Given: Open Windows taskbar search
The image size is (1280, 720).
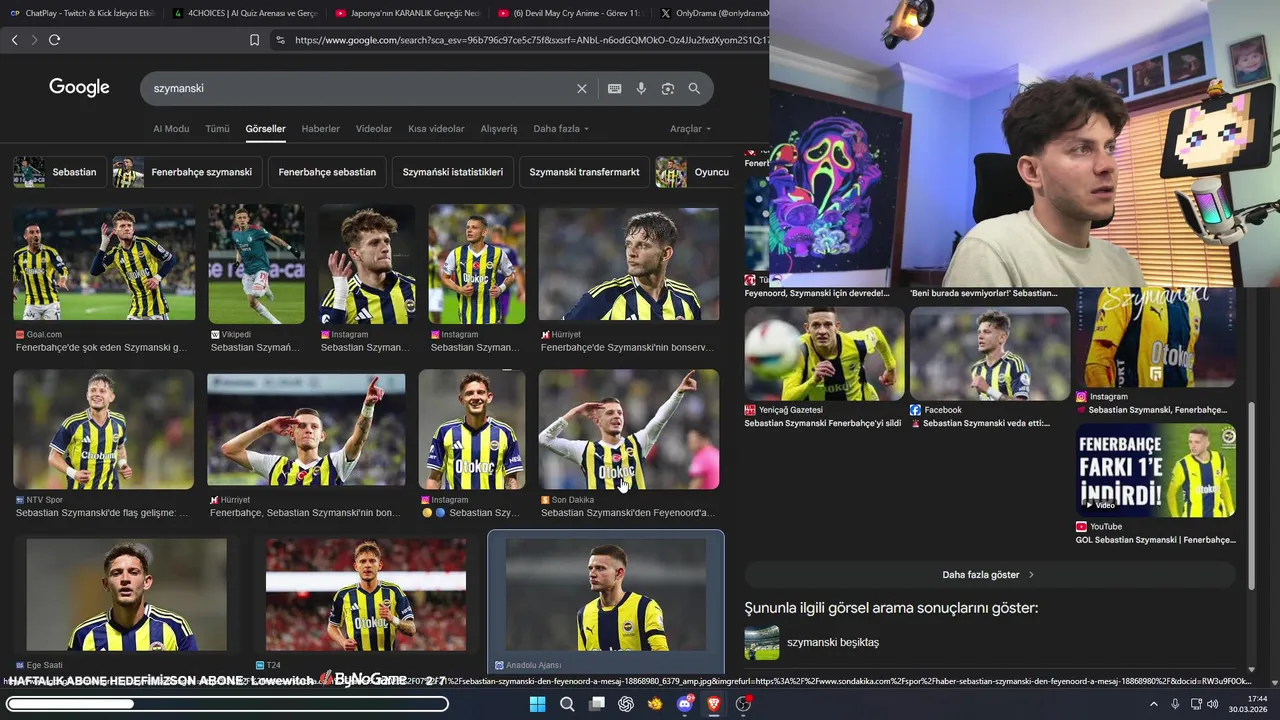Looking at the screenshot, I should click(567, 704).
